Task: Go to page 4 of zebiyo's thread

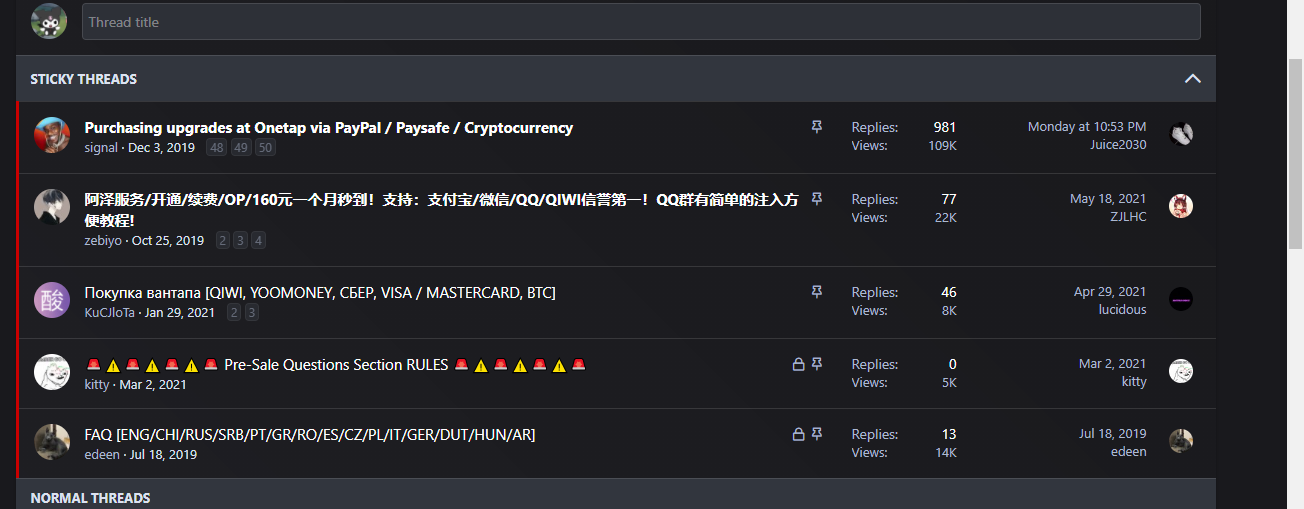Action: (259, 241)
